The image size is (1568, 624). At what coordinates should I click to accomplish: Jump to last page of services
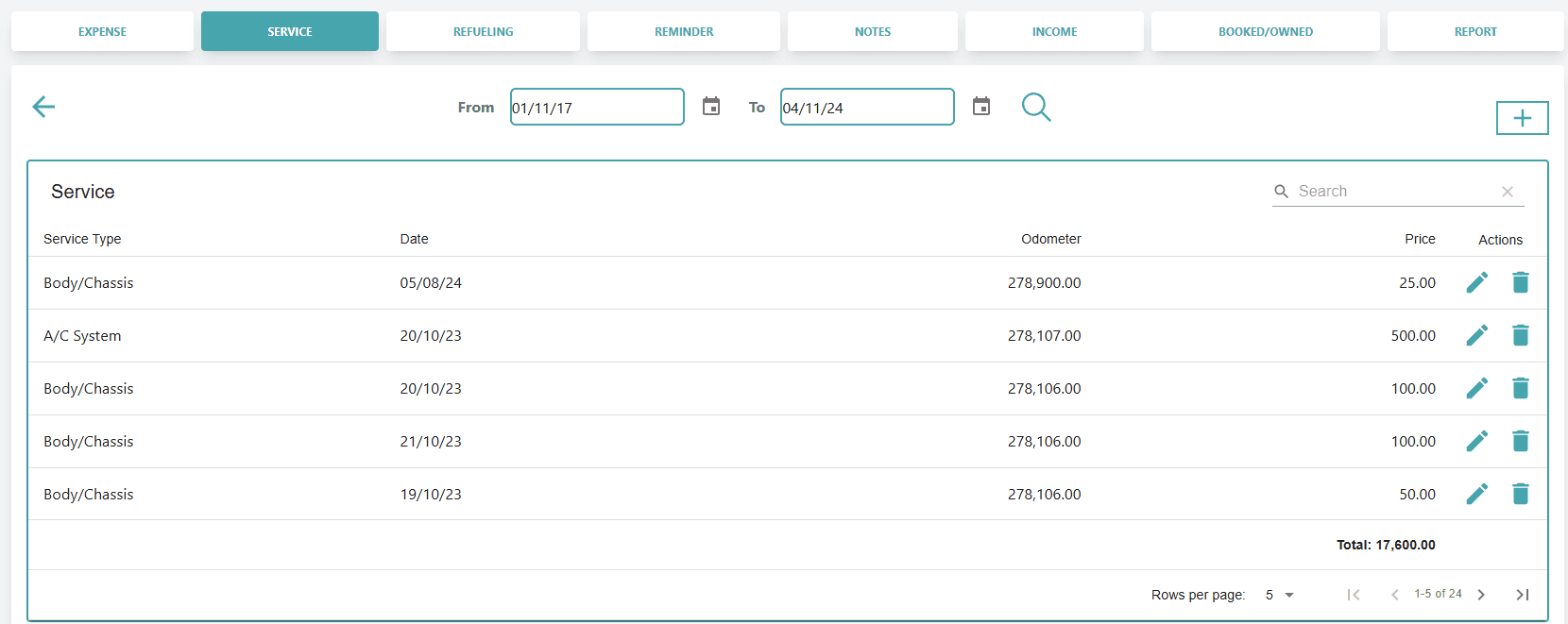tap(1522, 595)
